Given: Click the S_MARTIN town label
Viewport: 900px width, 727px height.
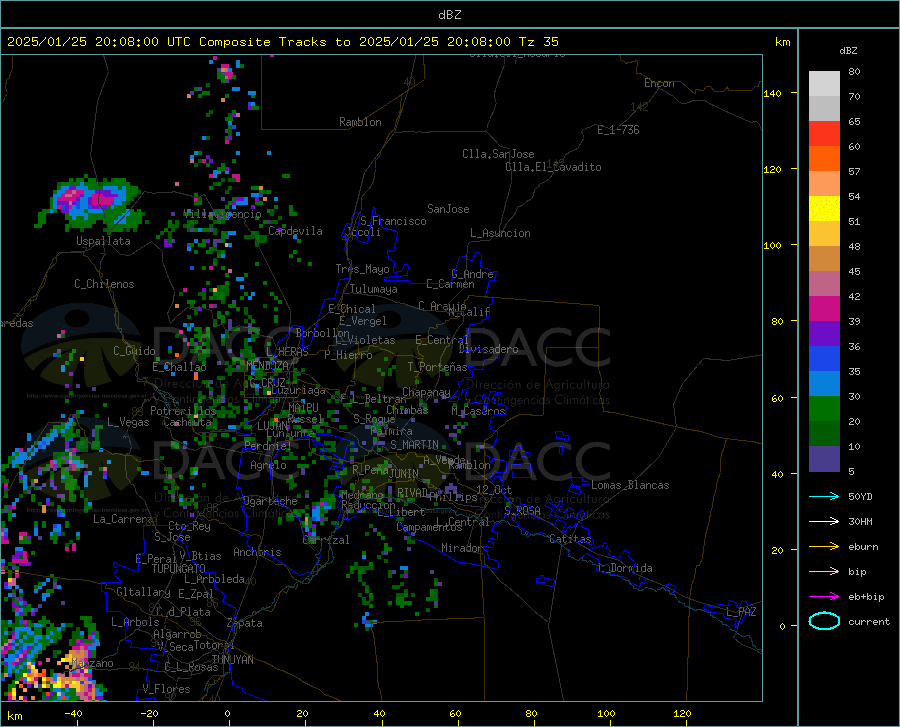Looking at the screenshot, I should tap(414, 445).
